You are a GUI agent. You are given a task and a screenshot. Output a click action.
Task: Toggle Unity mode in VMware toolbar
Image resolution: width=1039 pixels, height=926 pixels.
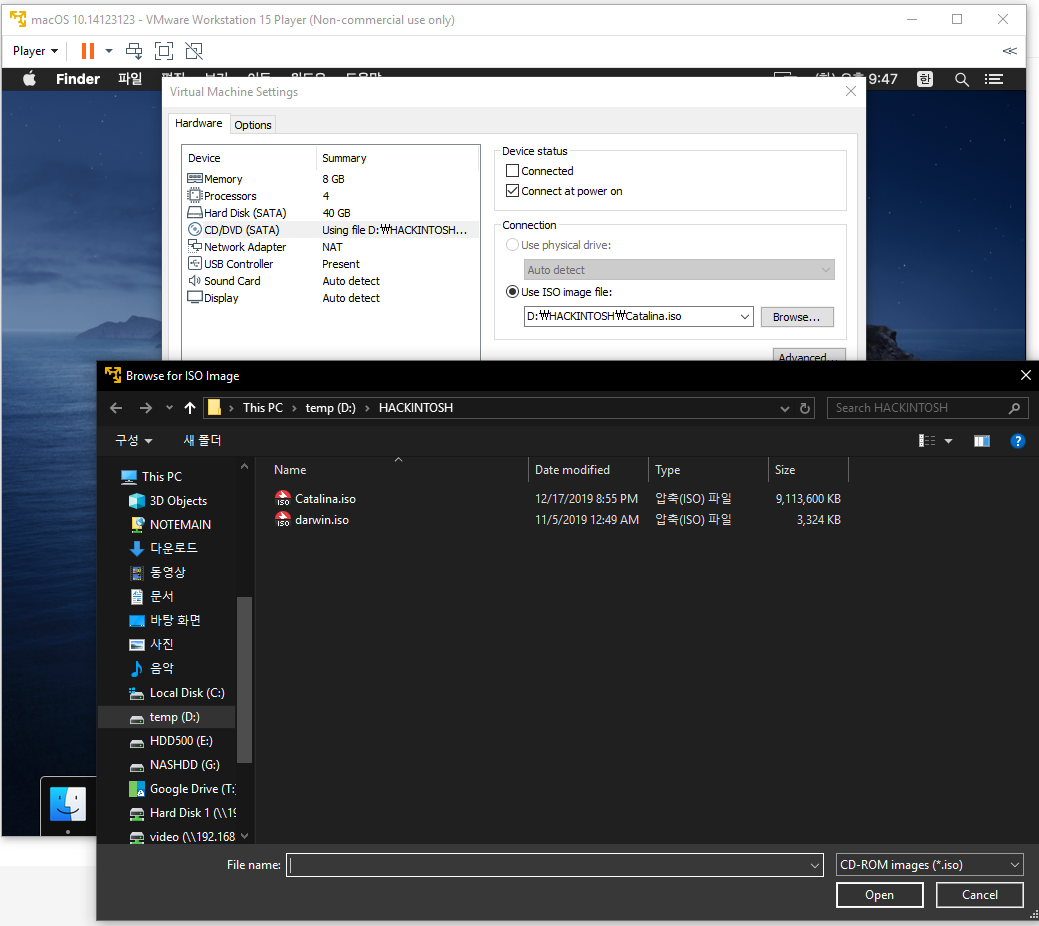(193, 51)
